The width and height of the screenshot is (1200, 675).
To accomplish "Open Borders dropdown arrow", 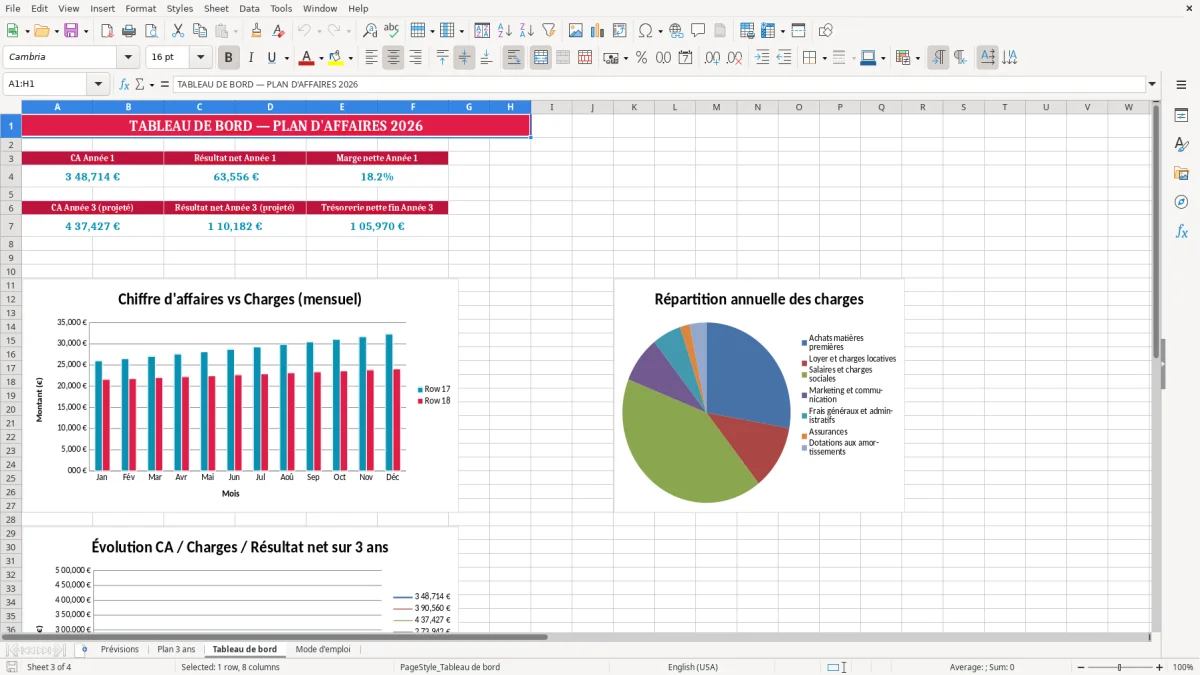I will pos(823,58).
